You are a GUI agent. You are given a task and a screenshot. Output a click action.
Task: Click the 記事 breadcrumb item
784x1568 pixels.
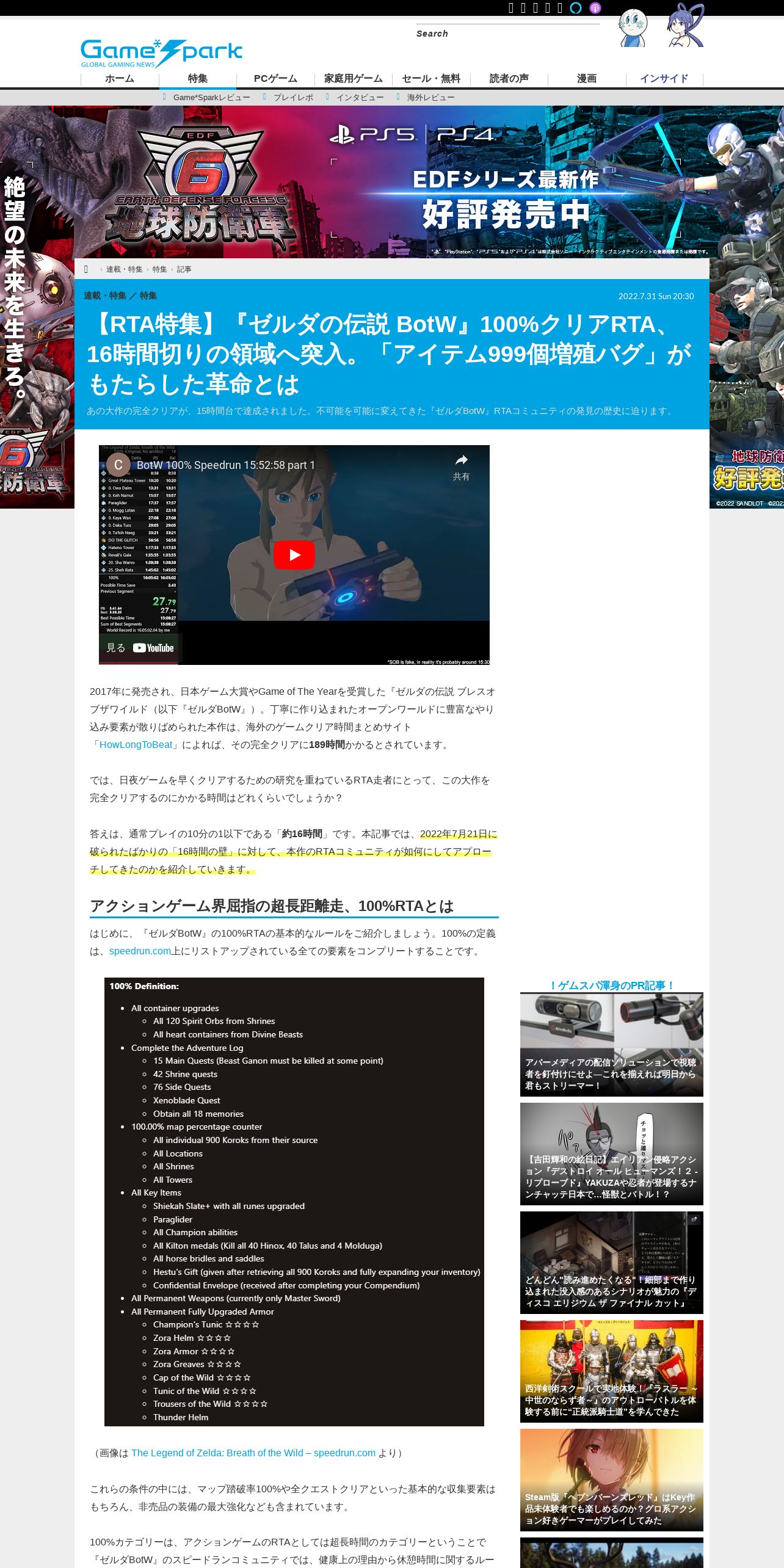[x=184, y=269]
